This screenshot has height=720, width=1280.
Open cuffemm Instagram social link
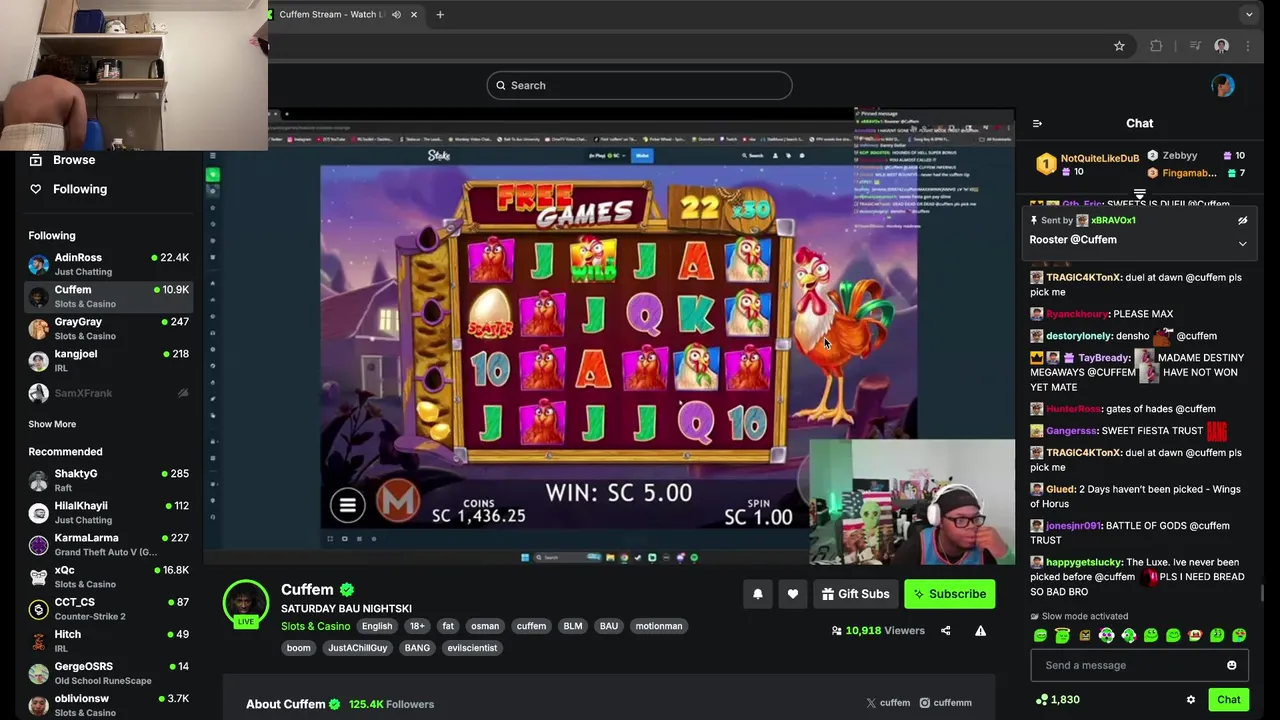tap(946, 703)
